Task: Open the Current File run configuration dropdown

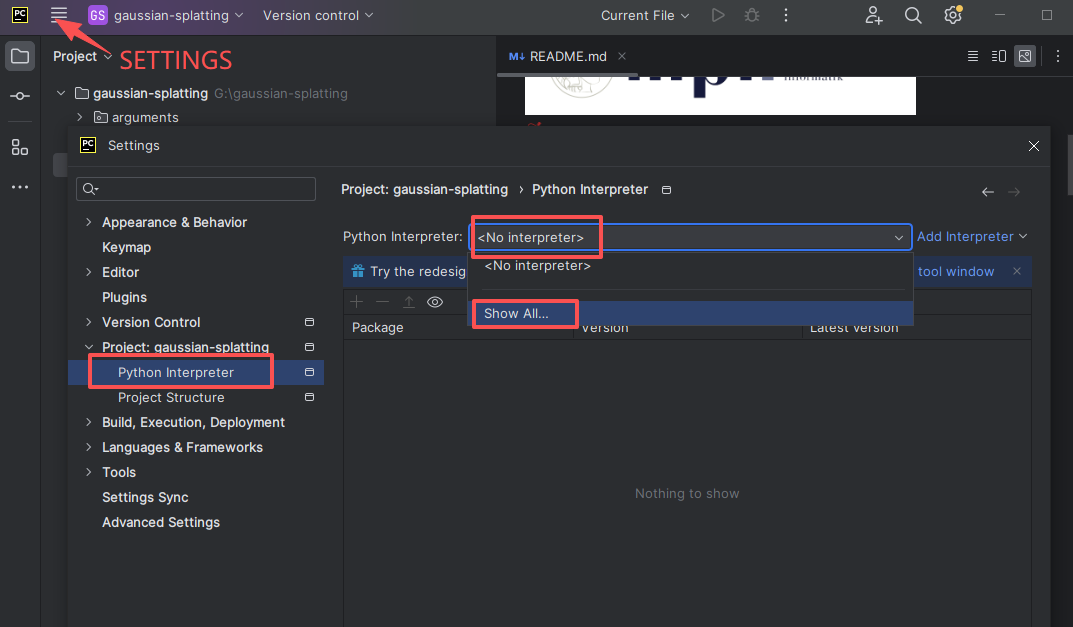Action: pyautogui.click(x=645, y=15)
